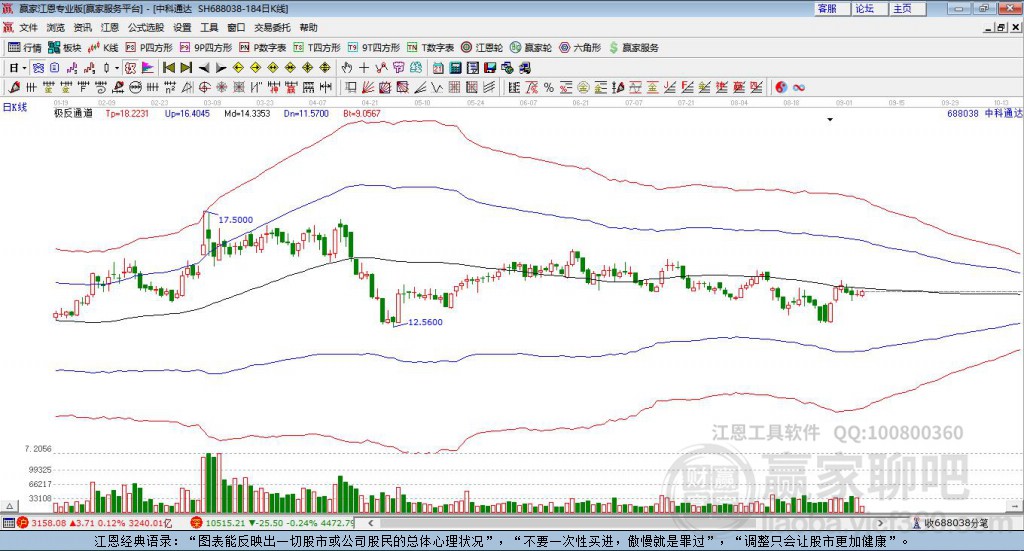Open the 9P四方形 tool

(x=206, y=48)
